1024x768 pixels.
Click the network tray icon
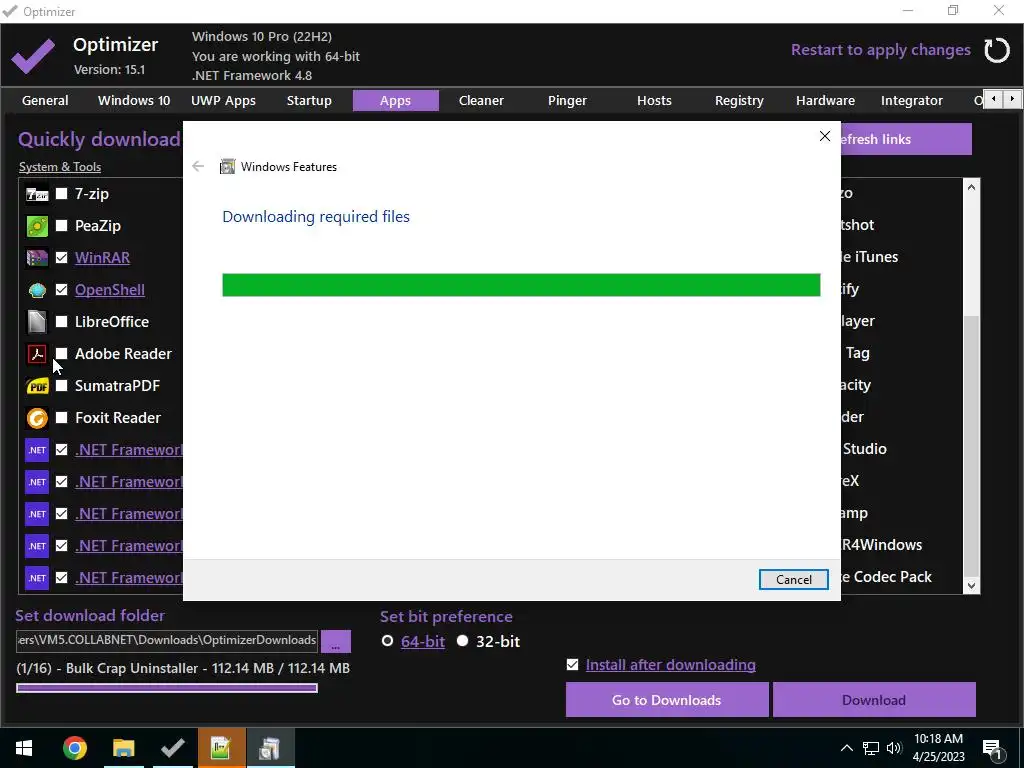871,748
